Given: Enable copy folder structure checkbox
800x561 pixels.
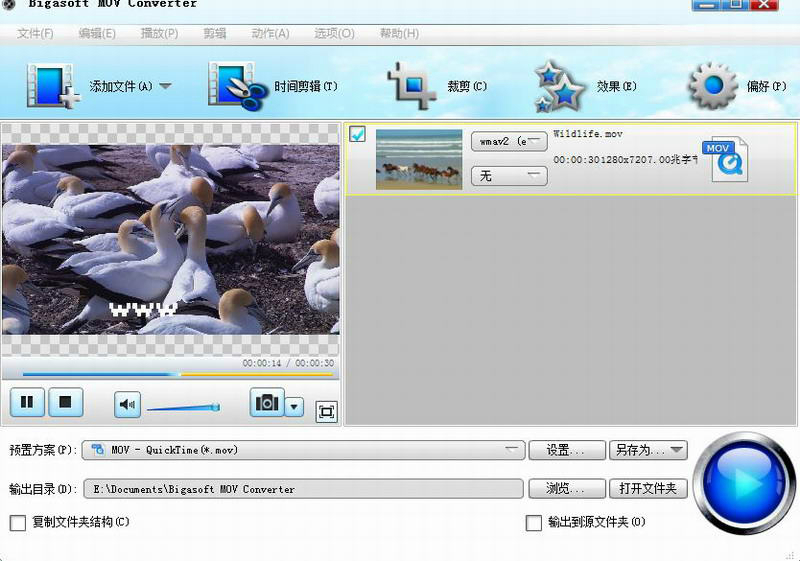Looking at the screenshot, I should [18, 523].
